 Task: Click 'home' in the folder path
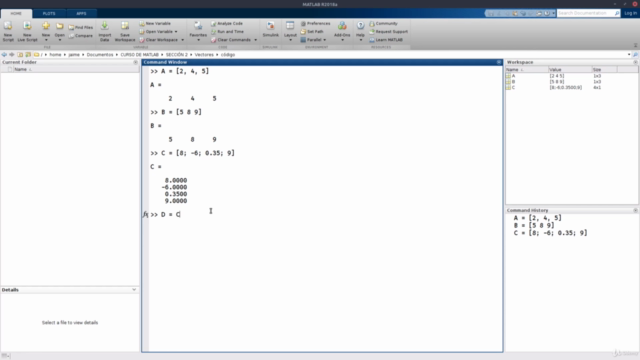tap(55, 54)
